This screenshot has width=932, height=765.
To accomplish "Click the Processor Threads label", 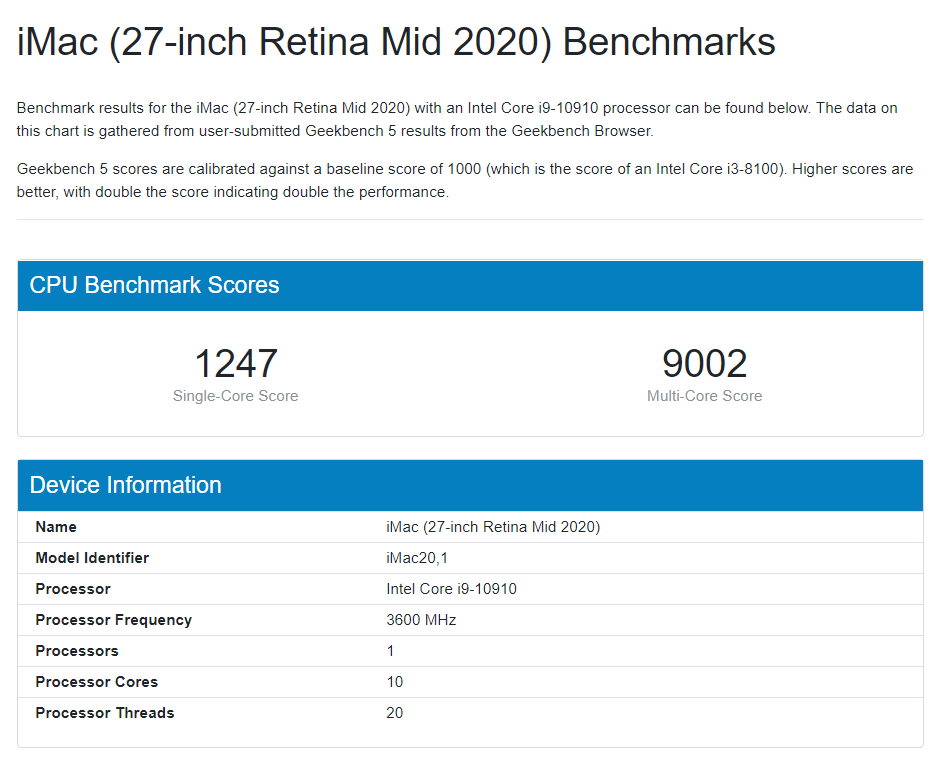I will (x=105, y=713).
